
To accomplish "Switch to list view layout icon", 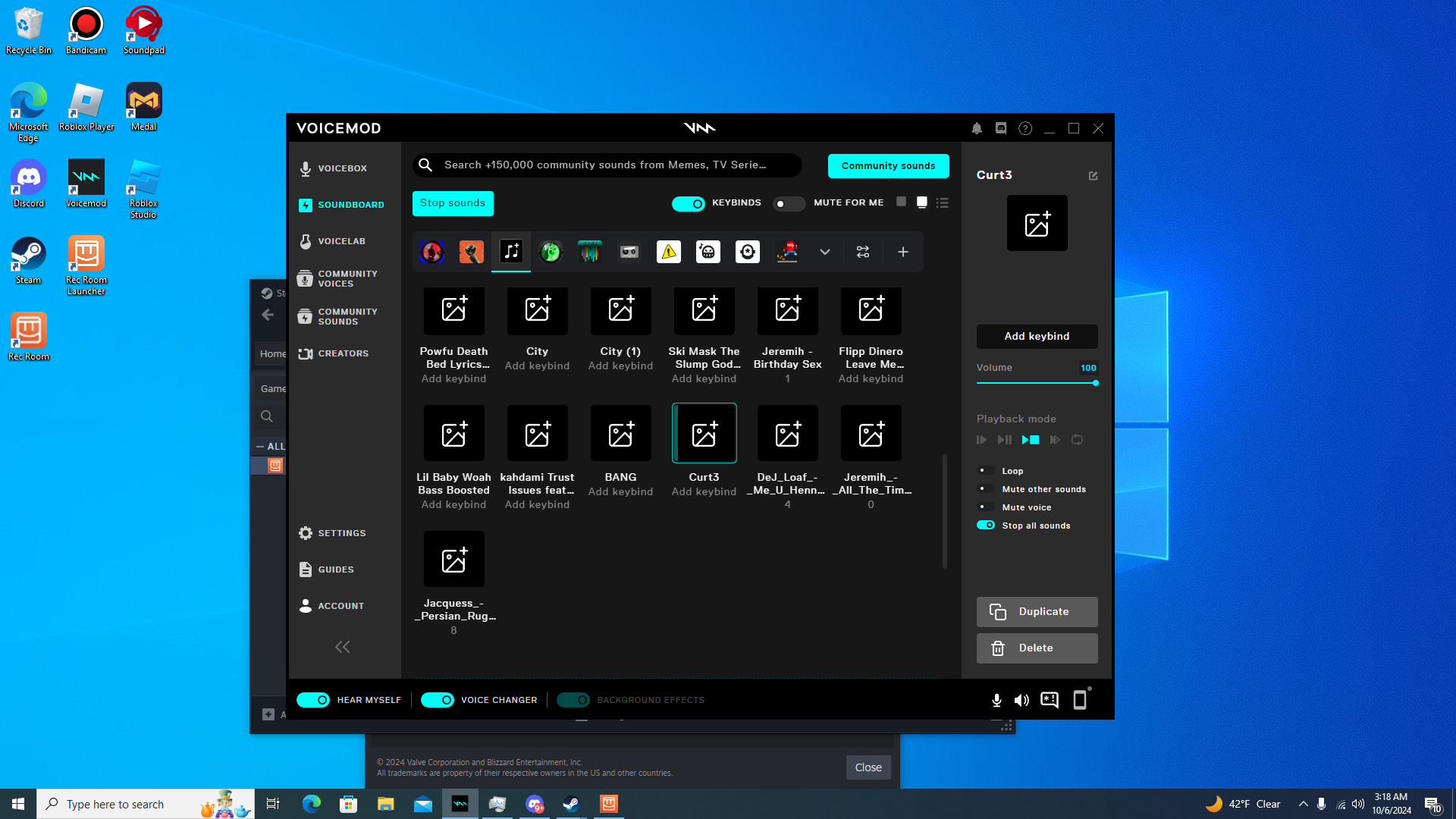I will [942, 203].
